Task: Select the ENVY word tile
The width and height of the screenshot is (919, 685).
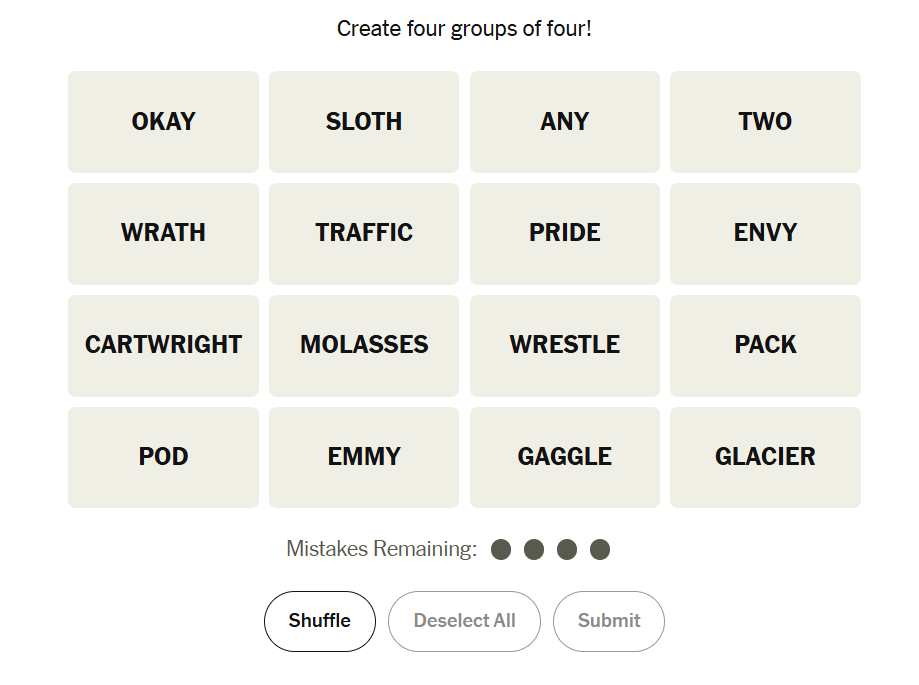Action: click(x=765, y=233)
